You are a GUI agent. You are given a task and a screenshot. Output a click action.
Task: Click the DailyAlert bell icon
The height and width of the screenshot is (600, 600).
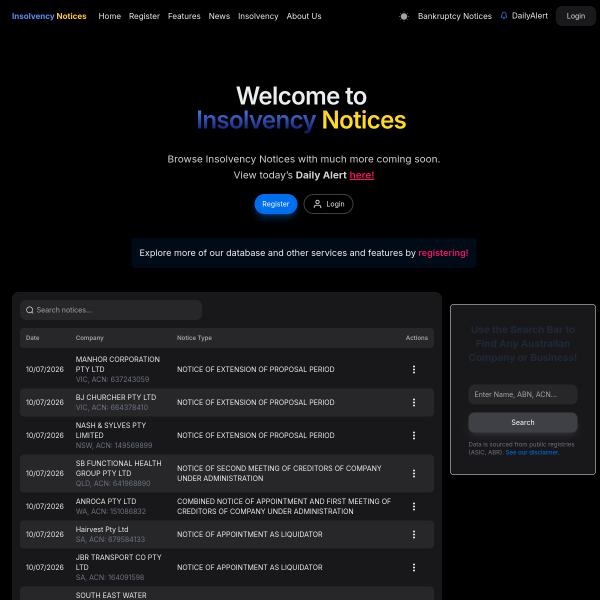(x=504, y=16)
